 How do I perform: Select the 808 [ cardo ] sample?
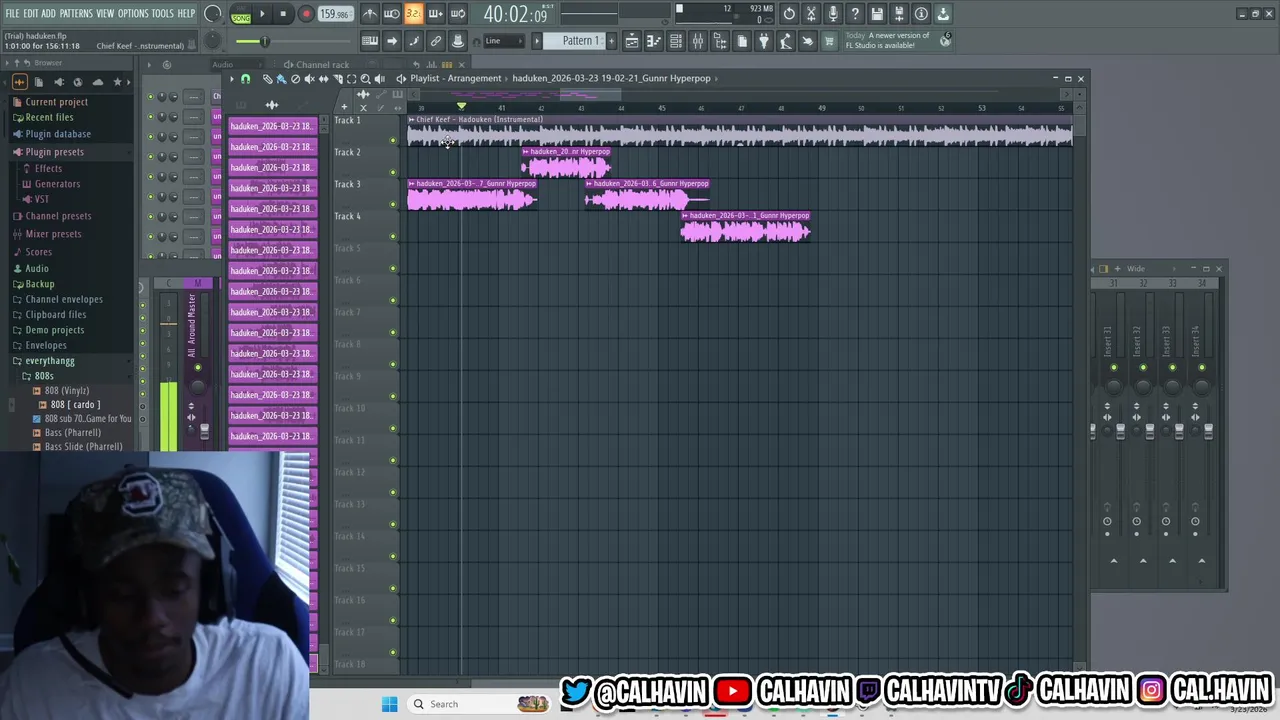tap(75, 405)
